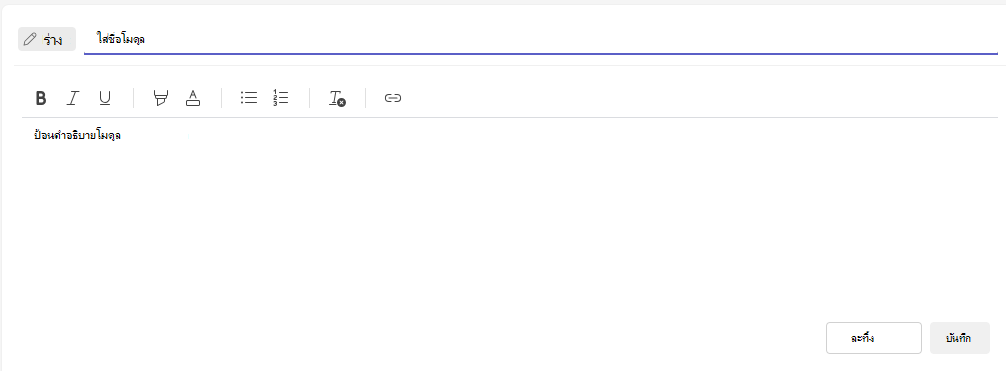Screen dimensions: 1006x371
Task: Clear all text formatting
Action: (337, 98)
